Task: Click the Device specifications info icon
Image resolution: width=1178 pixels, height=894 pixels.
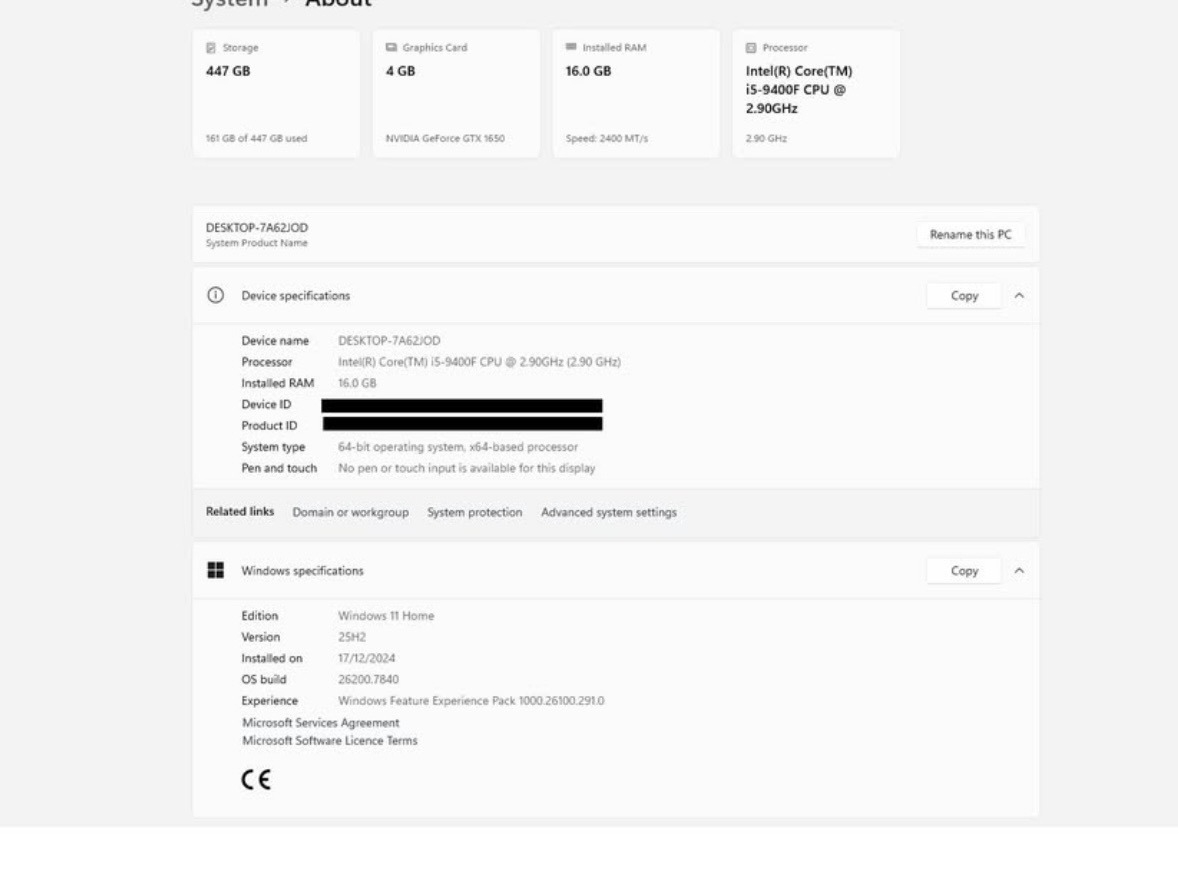Action: coord(214,296)
